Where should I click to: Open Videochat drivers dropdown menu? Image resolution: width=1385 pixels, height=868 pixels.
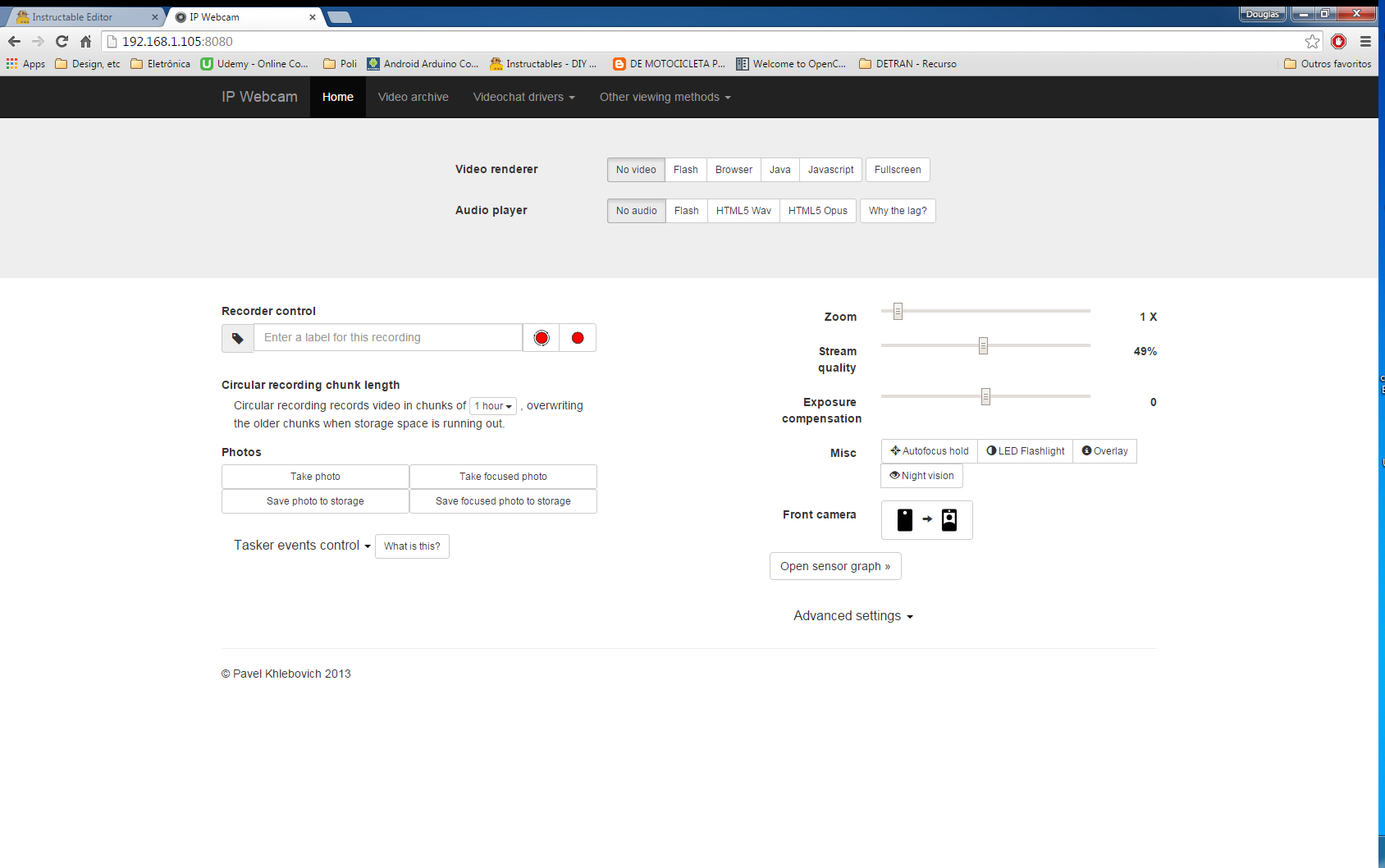tap(523, 97)
